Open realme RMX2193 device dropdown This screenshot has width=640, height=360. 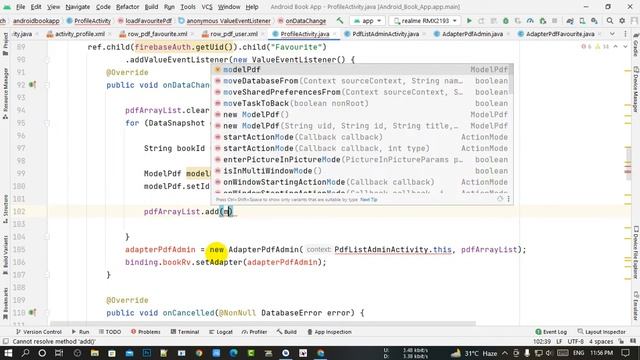pos(424,20)
